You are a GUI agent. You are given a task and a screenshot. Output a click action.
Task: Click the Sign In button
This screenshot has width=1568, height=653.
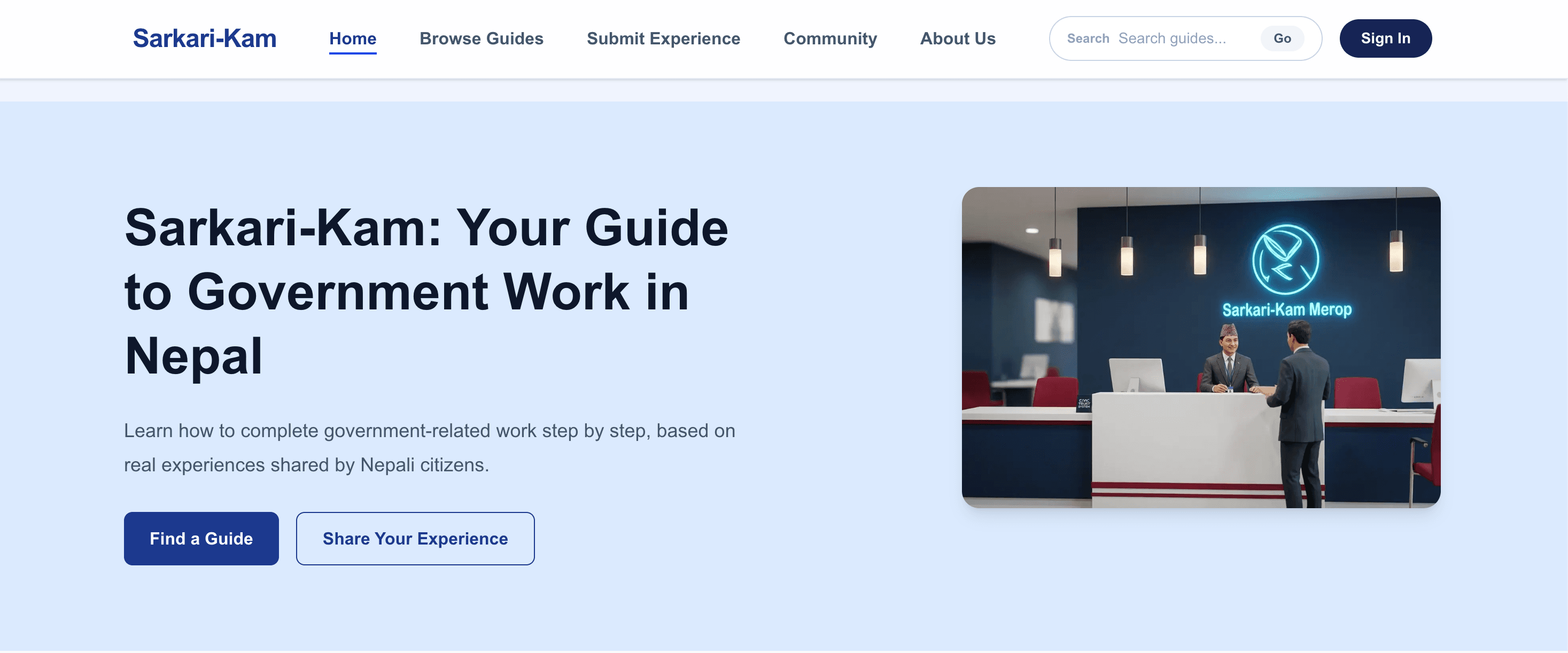[1385, 38]
